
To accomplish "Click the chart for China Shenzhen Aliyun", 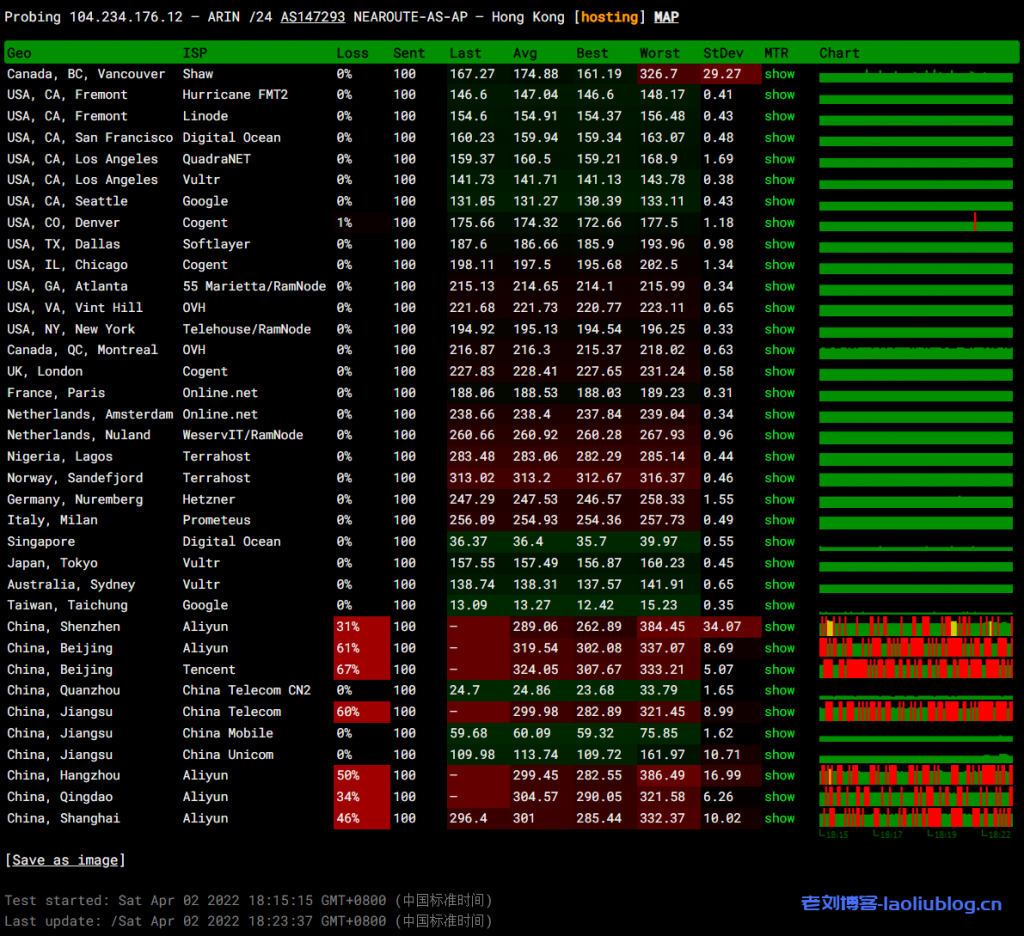I will 915,627.
